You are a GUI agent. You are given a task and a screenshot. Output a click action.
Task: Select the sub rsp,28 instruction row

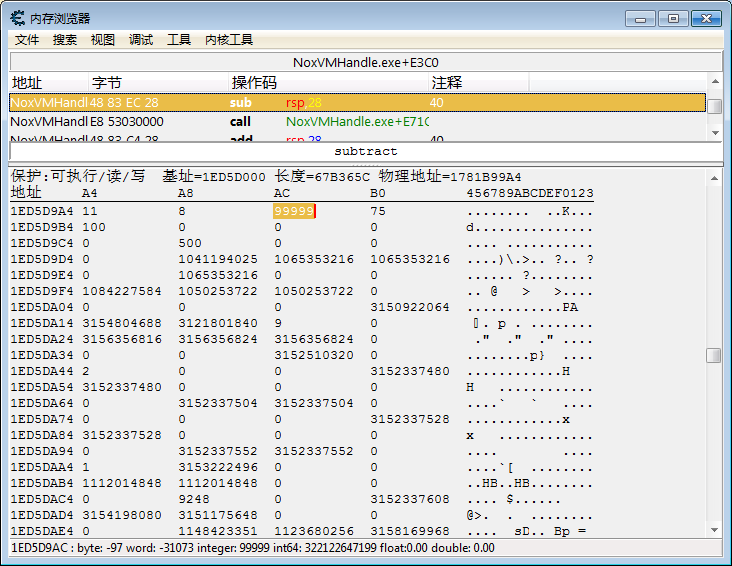[x=357, y=102]
